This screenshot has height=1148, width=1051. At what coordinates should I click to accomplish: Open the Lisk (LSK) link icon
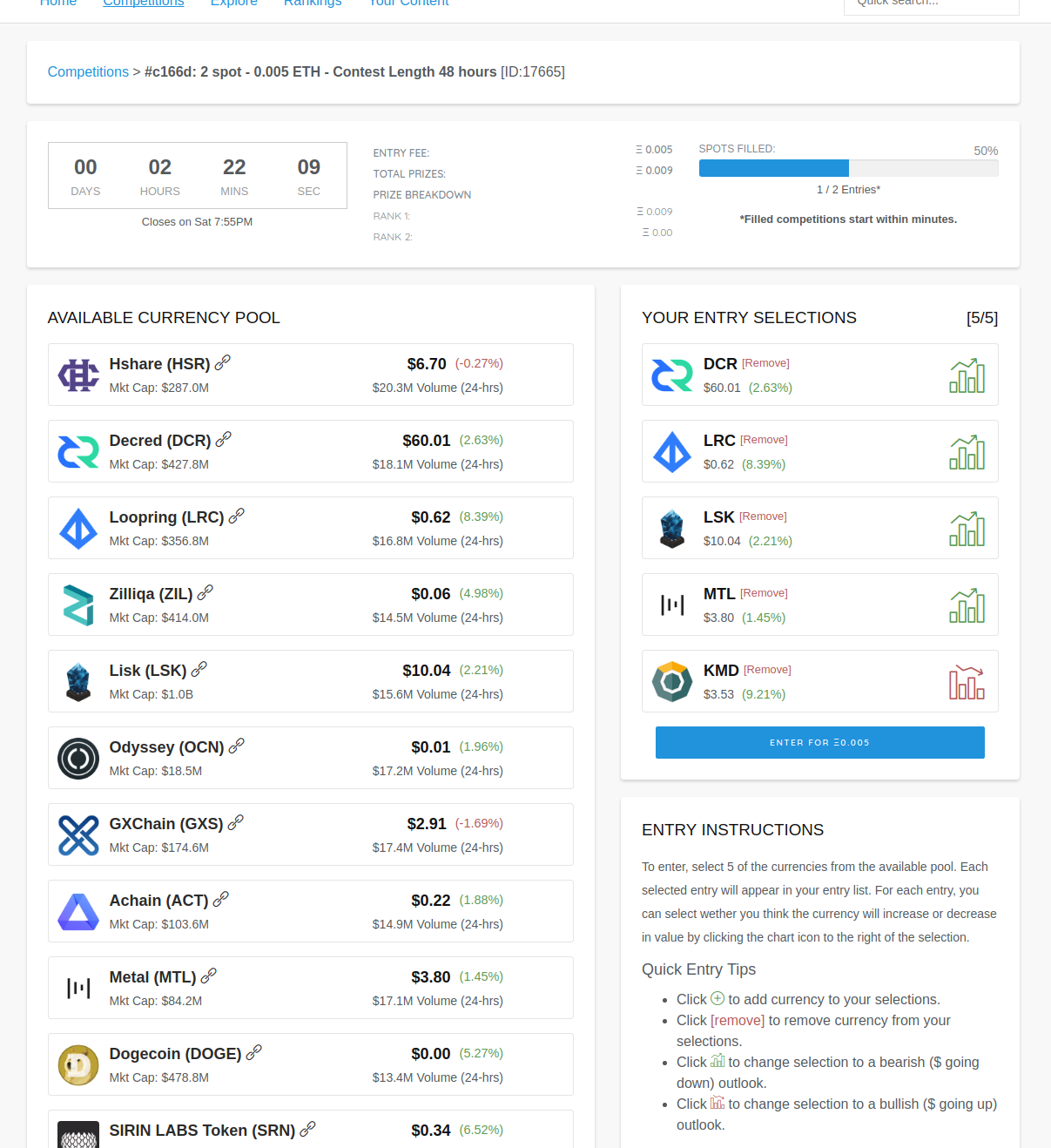pyautogui.click(x=199, y=669)
